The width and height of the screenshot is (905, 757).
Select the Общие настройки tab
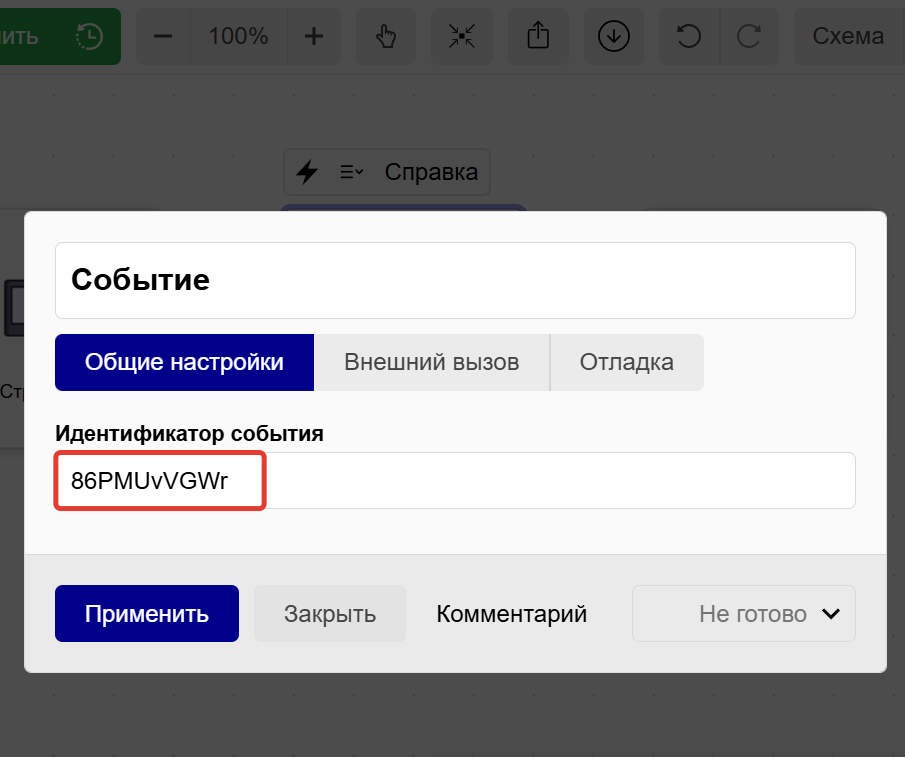tap(184, 362)
